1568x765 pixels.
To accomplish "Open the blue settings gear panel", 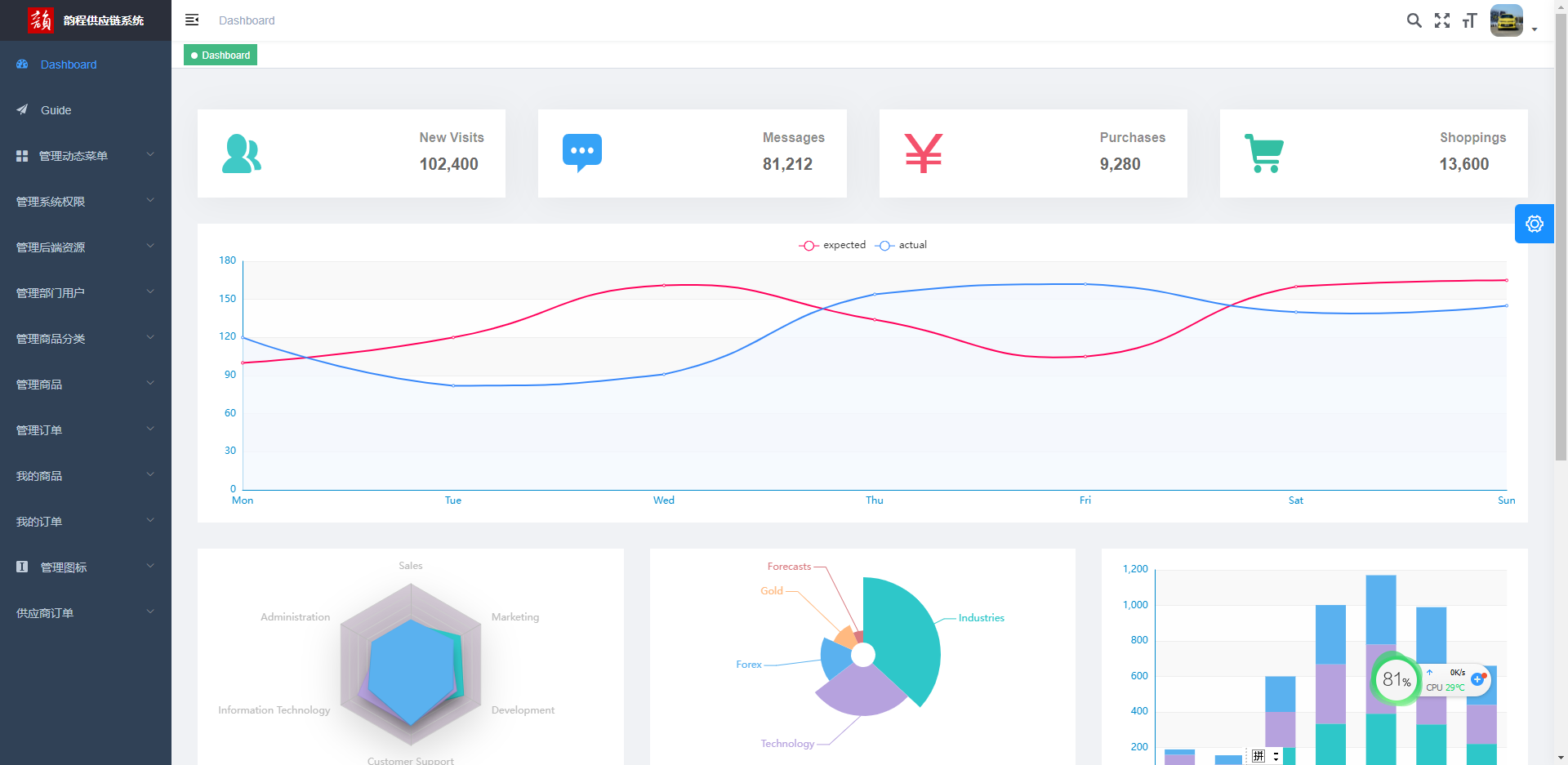I will coord(1534,224).
